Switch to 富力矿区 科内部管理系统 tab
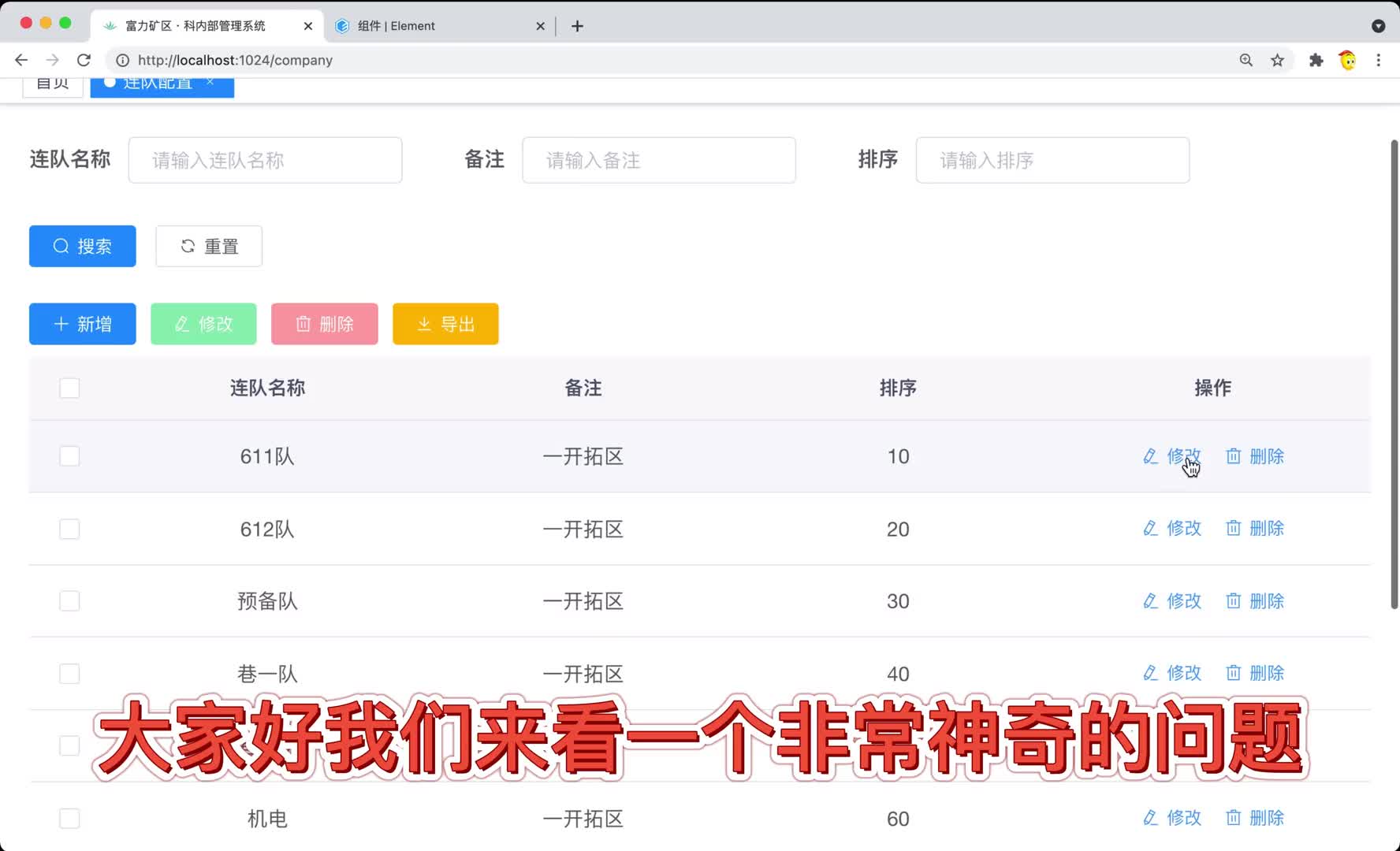This screenshot has height=851, width=1400. click(207, 26)
